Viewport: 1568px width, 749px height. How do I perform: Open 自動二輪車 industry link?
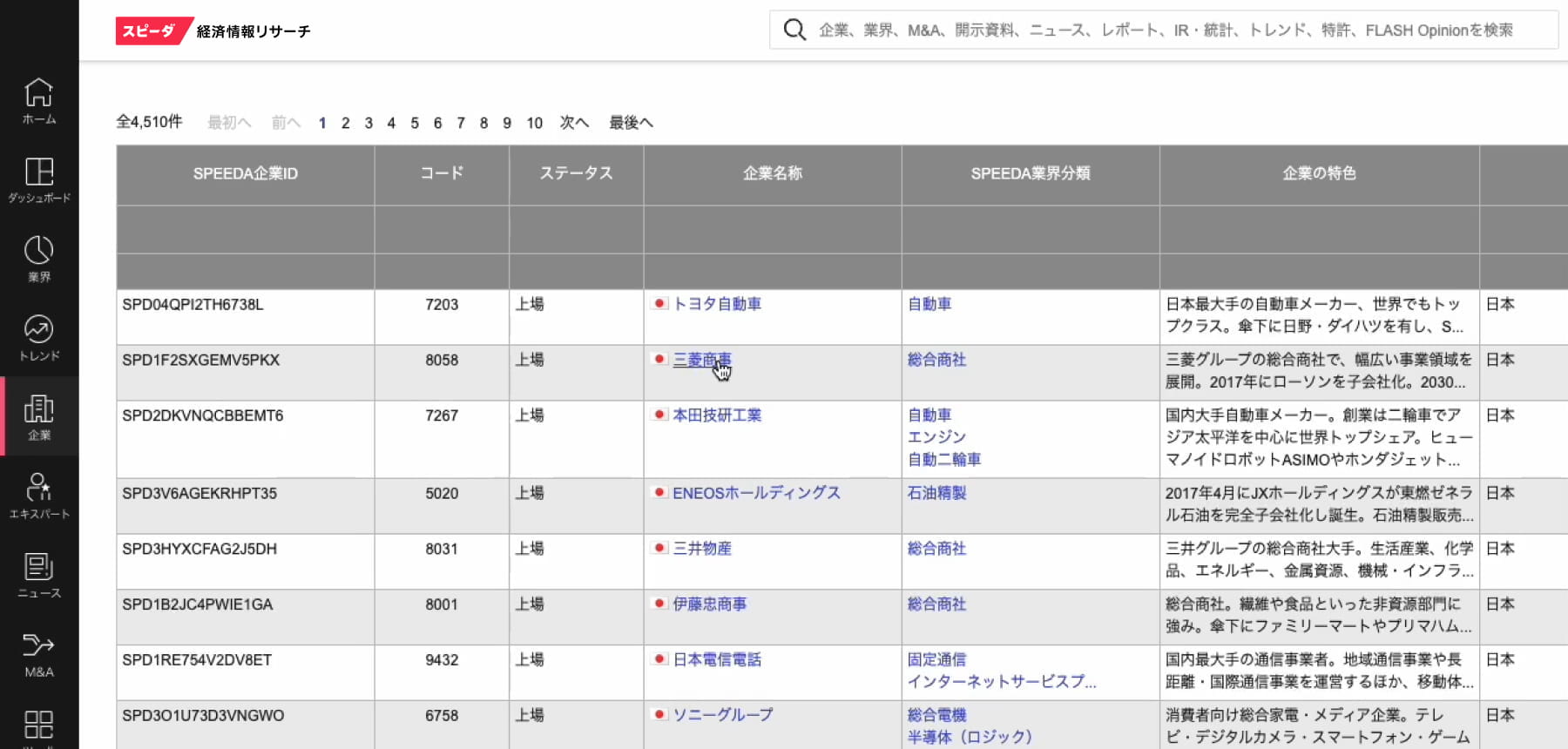click(x=944, y=460)
